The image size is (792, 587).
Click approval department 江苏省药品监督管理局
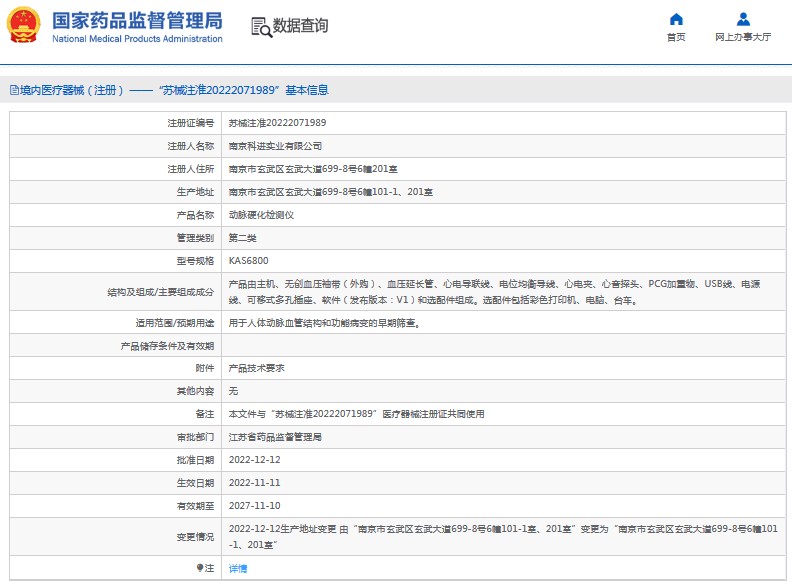click(x=275, y=437)
